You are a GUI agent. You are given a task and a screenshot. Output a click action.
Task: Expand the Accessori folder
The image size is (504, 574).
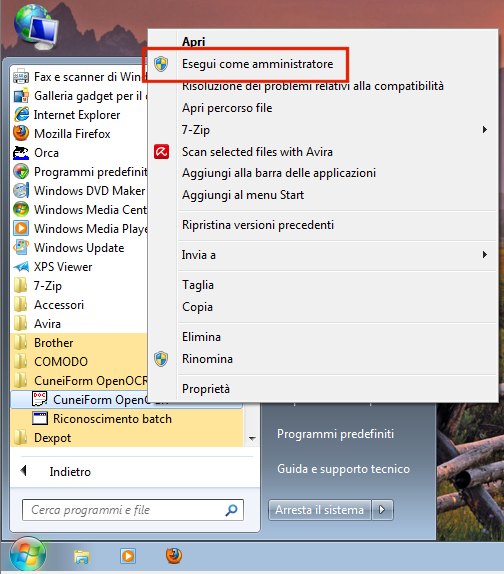point(48,305)
